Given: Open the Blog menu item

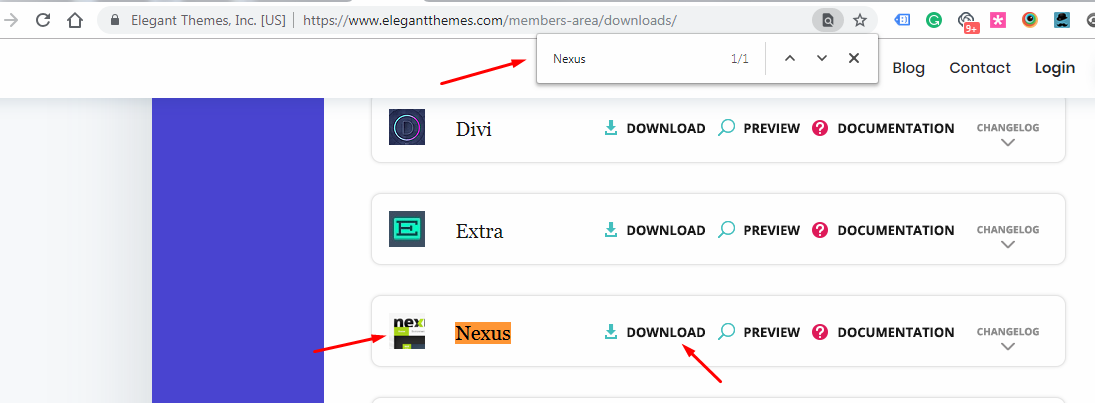Looking at the screenshot, I should (x=909, y=68).
